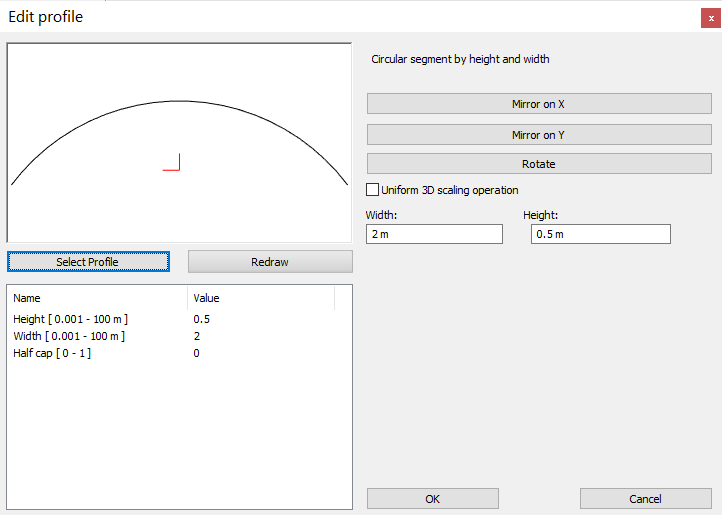Click the top of the arc in preview
Viewport: 722px width, 515px height.
coord(180,101)
